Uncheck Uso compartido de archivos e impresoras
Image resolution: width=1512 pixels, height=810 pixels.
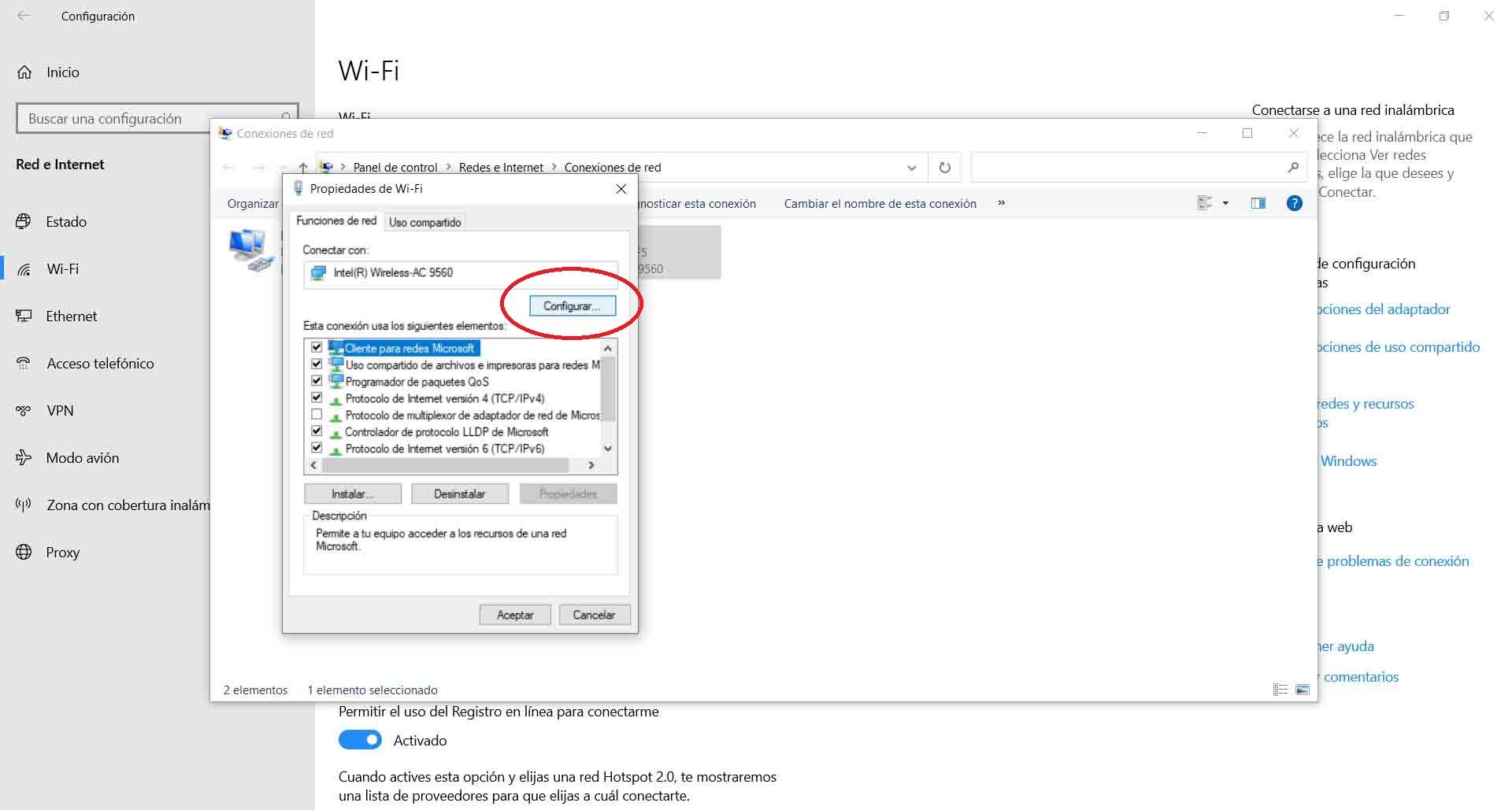tap(317, 364)
